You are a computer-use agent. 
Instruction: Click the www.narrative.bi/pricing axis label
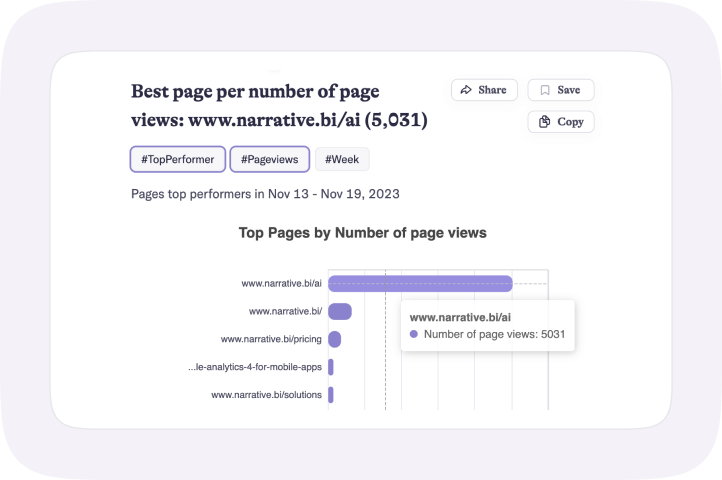point(271,339)
